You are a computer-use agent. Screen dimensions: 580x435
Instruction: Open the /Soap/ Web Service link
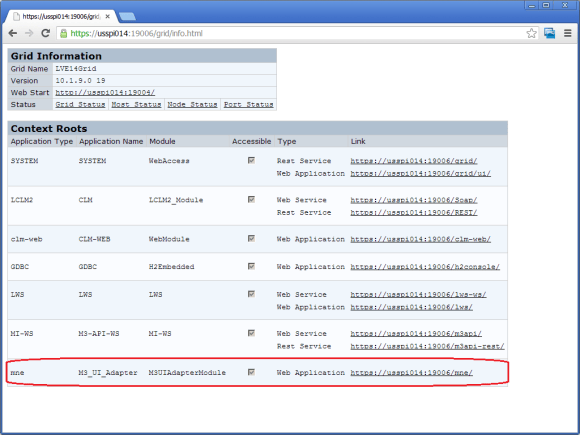pos(414,200)
